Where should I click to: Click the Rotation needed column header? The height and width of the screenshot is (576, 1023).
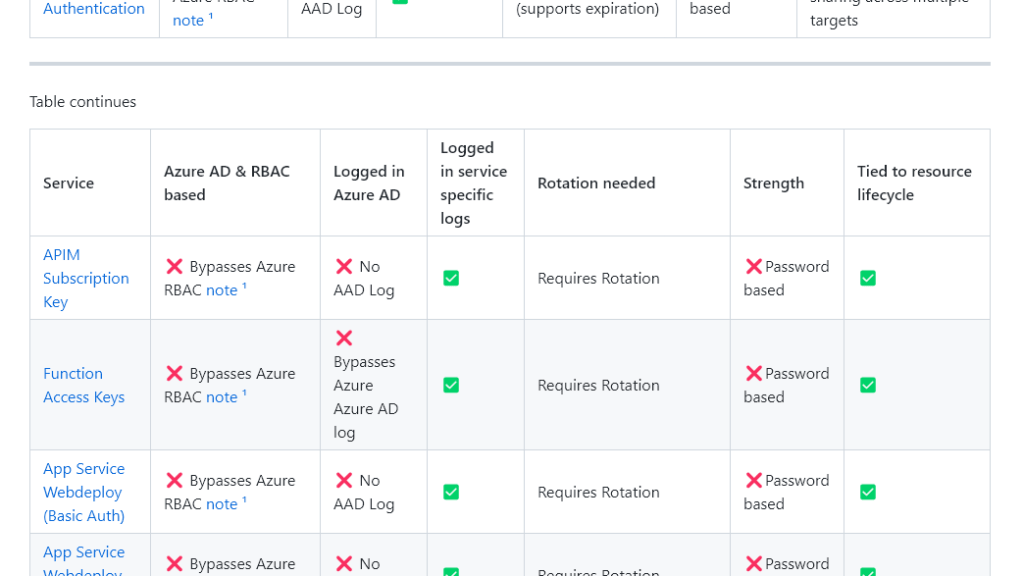(596, 183)
